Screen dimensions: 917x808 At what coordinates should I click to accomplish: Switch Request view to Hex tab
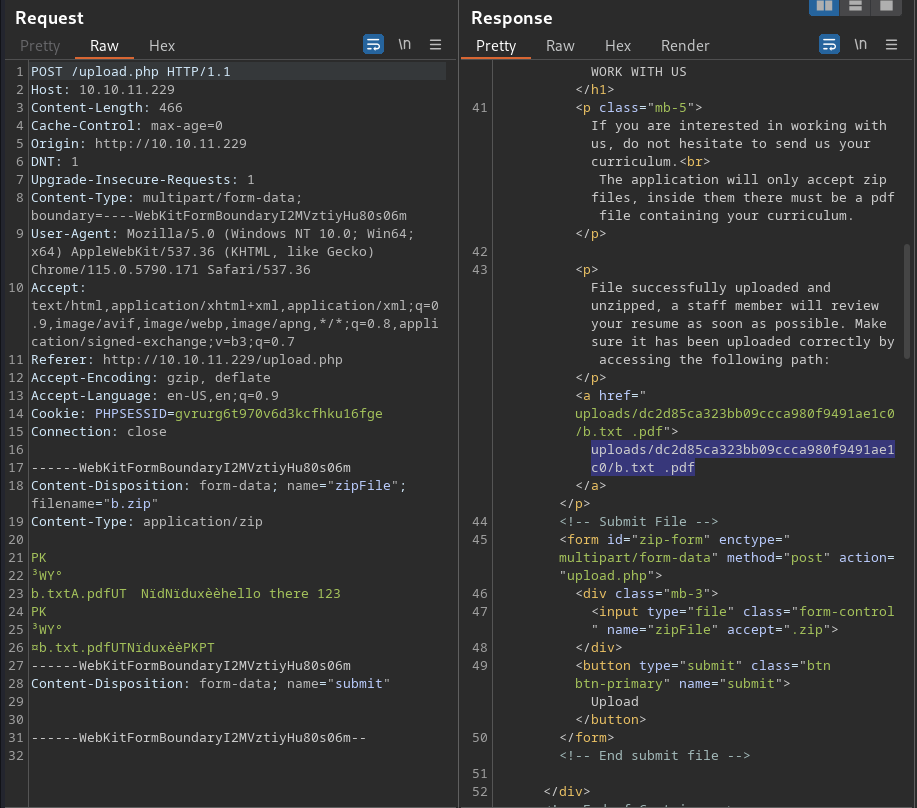pos(161,46)
